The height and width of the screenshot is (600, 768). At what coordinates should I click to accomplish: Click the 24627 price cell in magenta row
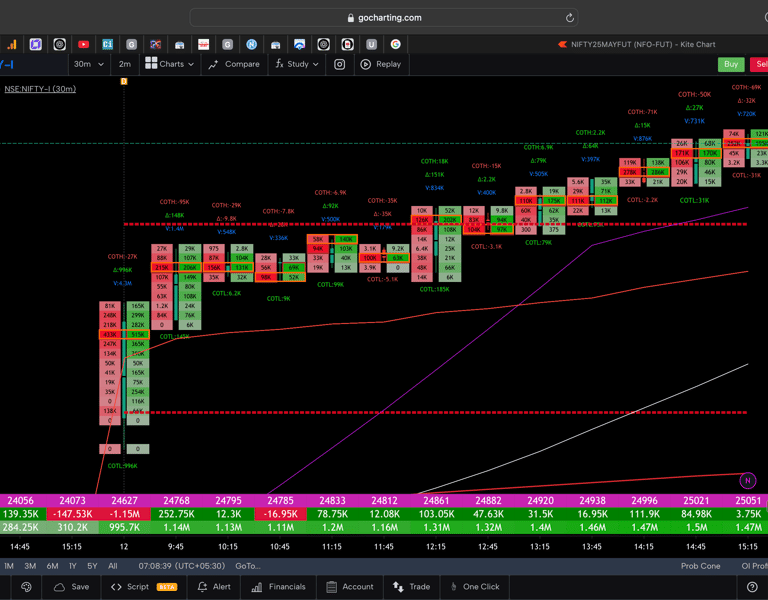[124, 501]
